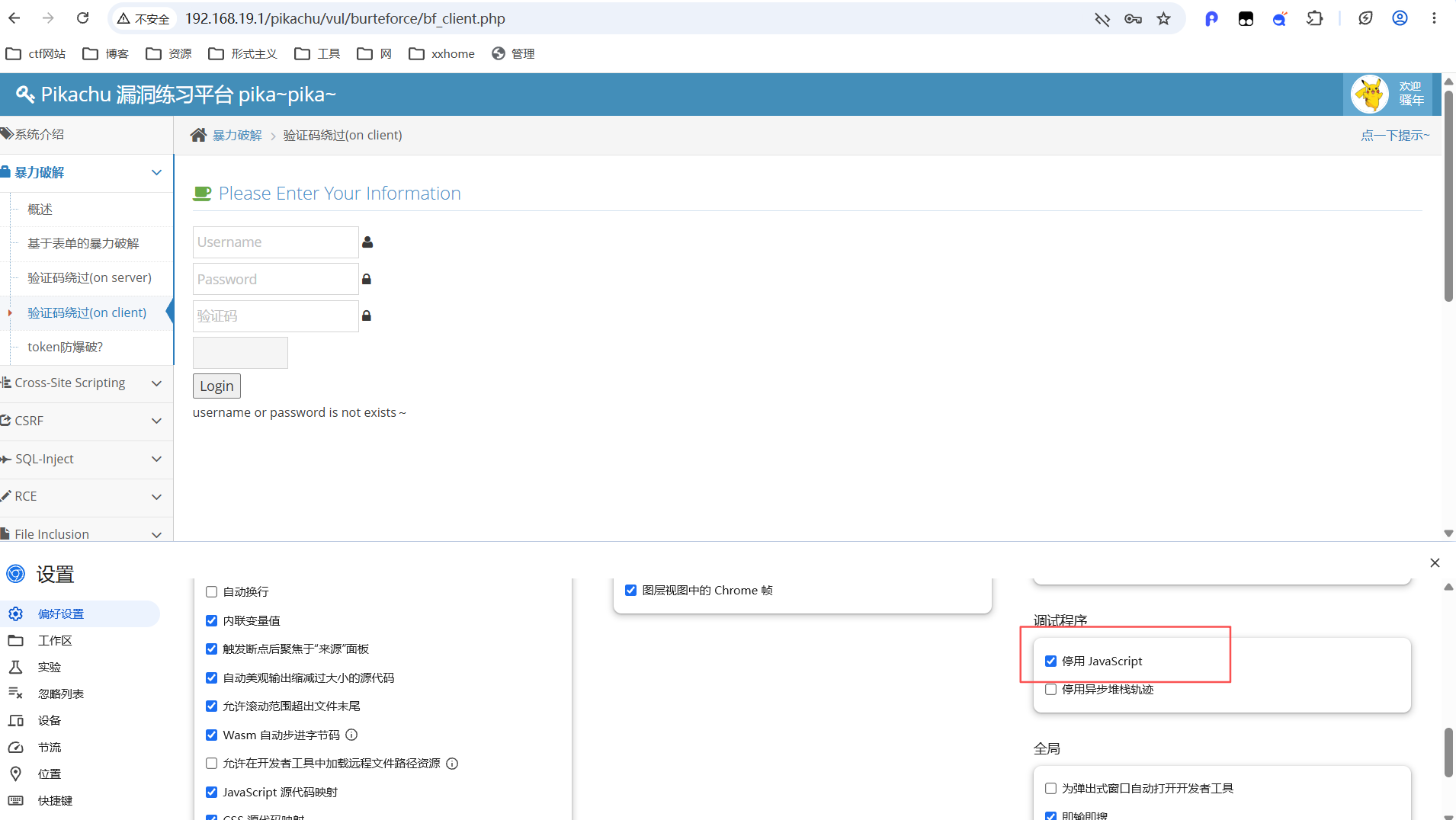Expand the CSRF sidebar section
Viewport: 1456px width, 820px height.
(x=86, y=421)
